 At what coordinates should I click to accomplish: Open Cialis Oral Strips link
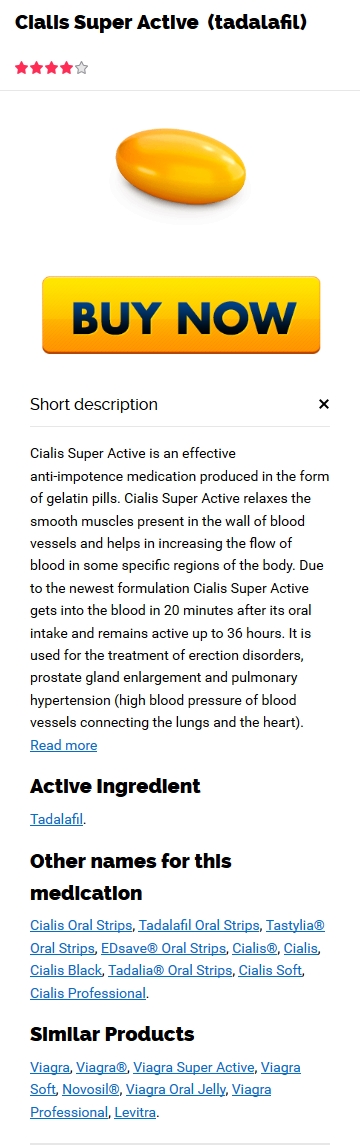tap(81, 925)
